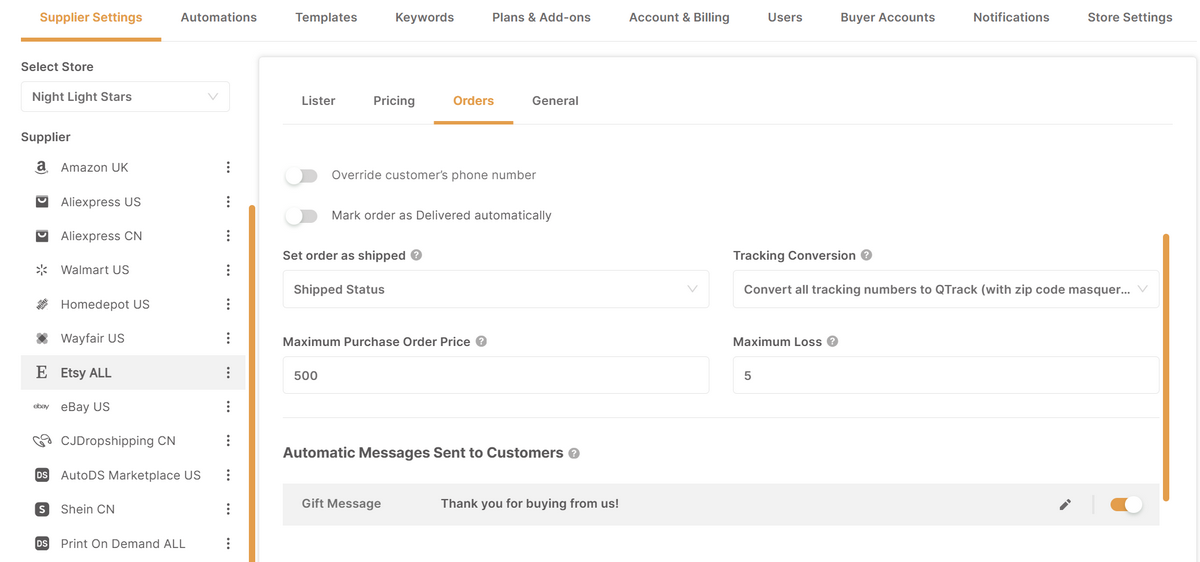
Task: Edit the Gift Message with pencil icon
Action: coord(1065,505)
